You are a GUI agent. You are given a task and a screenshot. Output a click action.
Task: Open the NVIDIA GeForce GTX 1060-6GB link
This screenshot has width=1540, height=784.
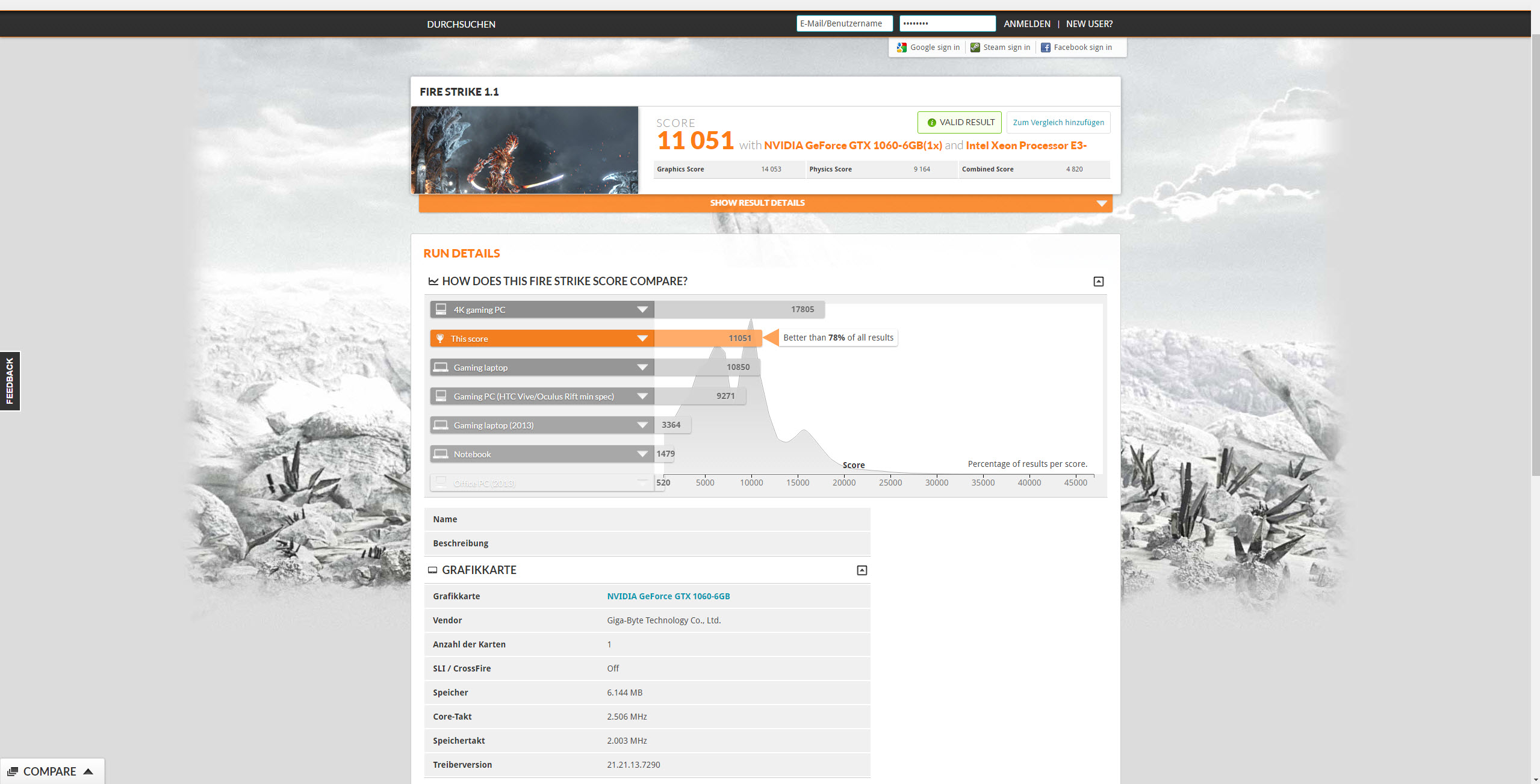(x=668, y=596)
